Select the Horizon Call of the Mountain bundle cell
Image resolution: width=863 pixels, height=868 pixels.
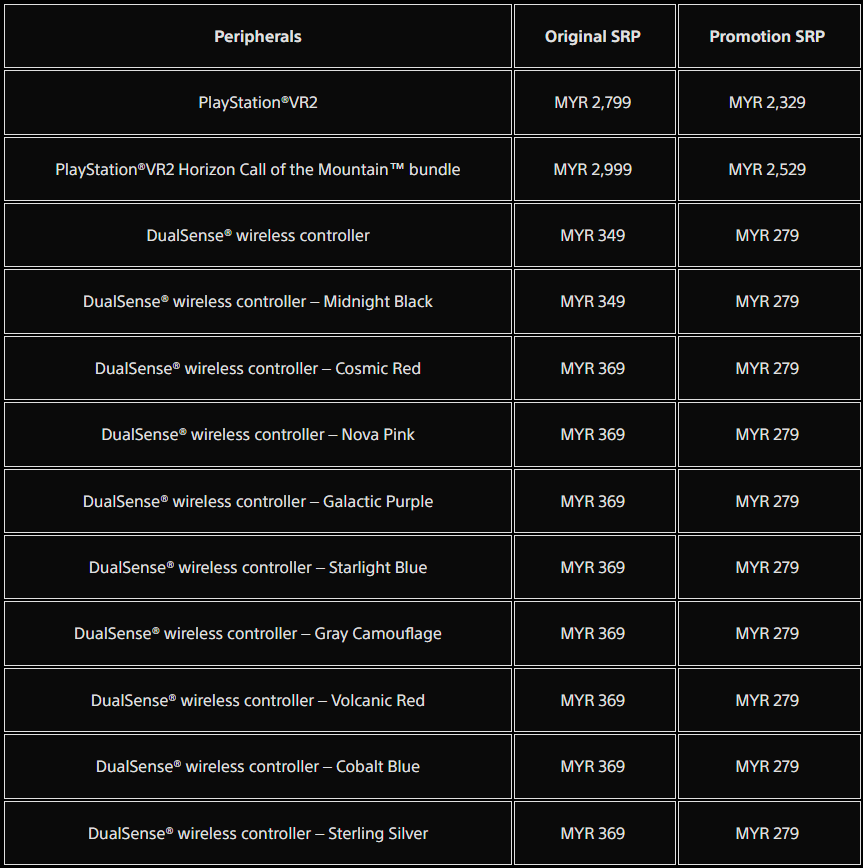[x=257, y=169]
